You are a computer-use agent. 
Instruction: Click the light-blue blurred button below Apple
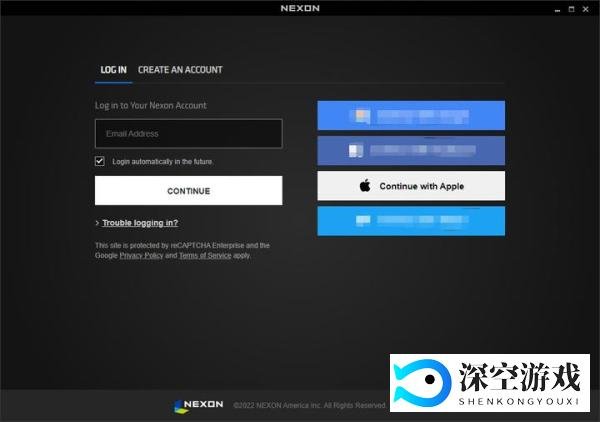click(411, 221)
